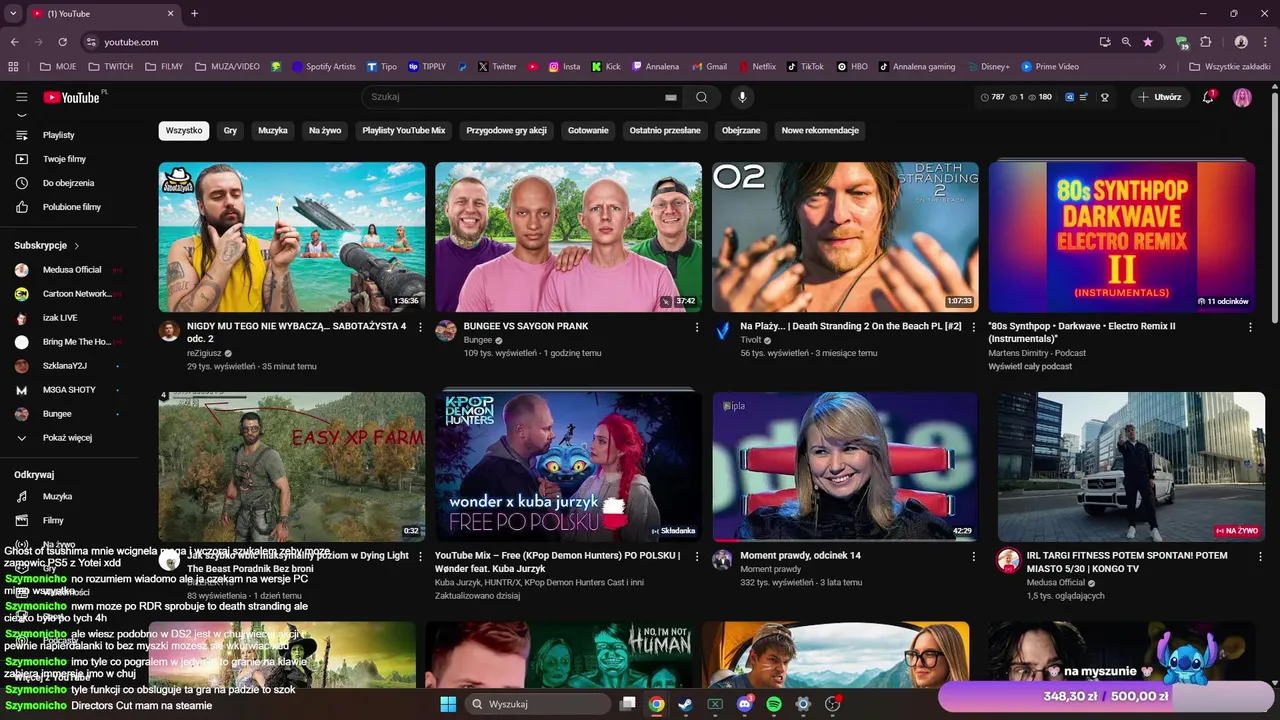1280x720 pixels.
Task: Open the account avatar menu
Action: coord(1242,97)
